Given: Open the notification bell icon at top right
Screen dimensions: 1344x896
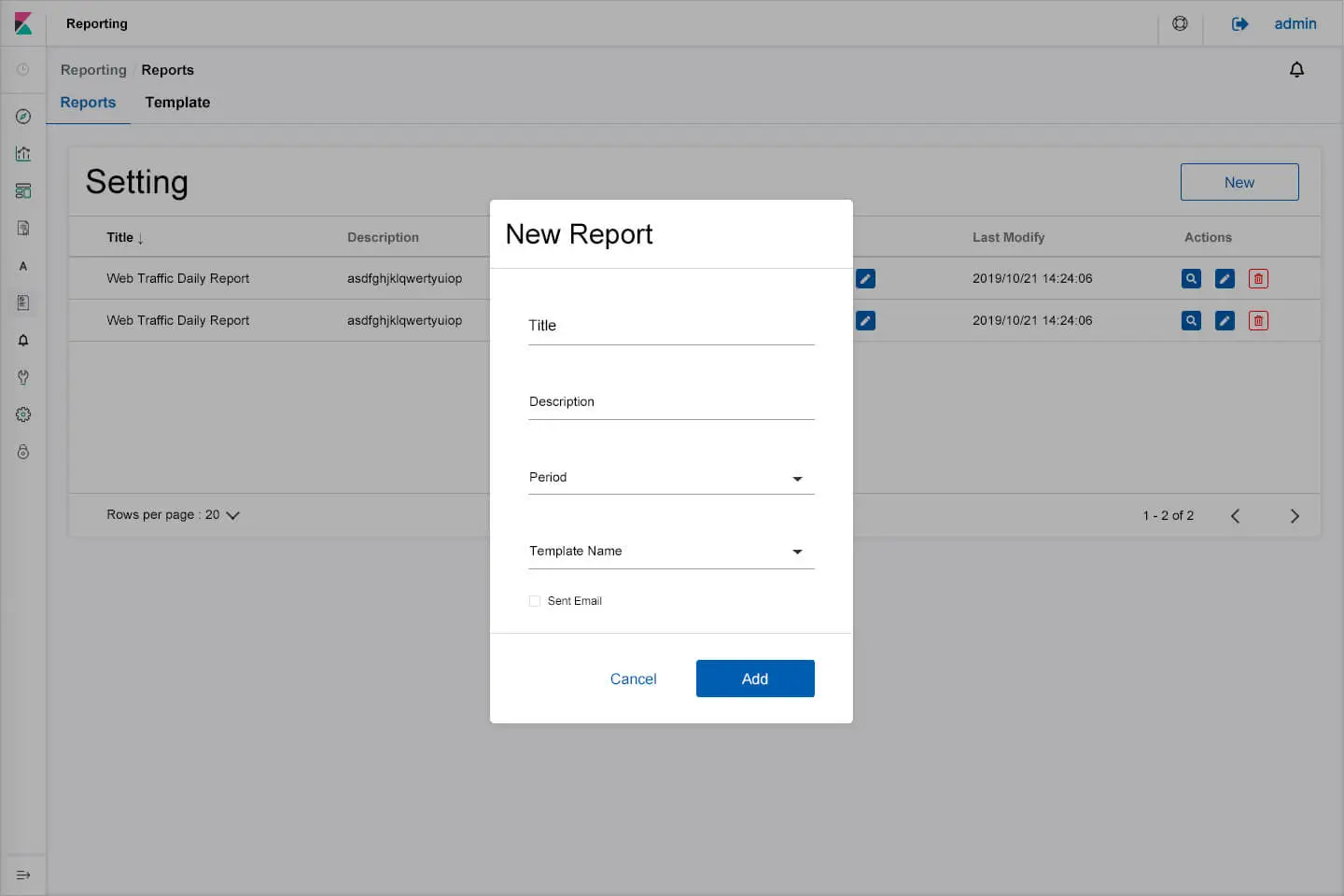Looking at the screenshot, I should pyautogui.click(x=1296, y=70).
